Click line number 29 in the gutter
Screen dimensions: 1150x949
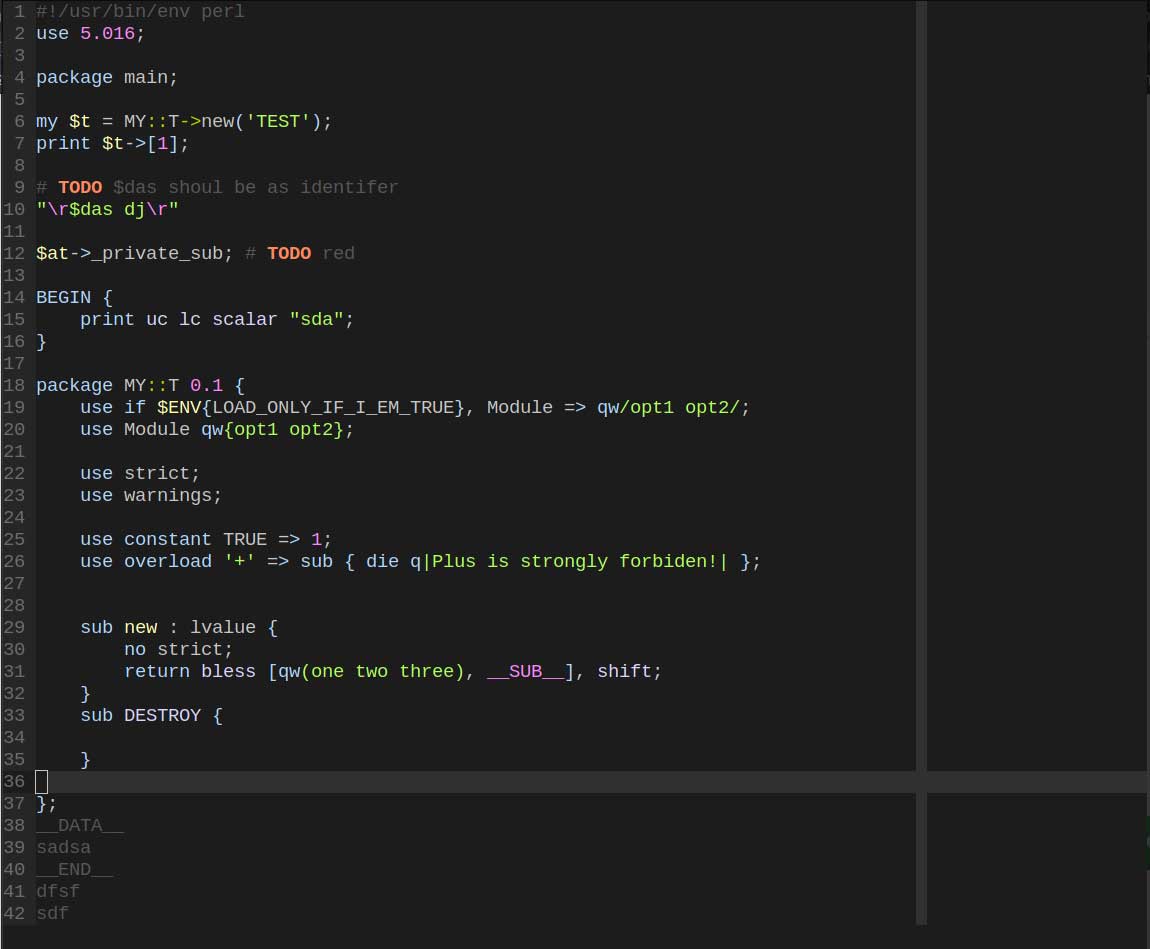click(14, 628)
